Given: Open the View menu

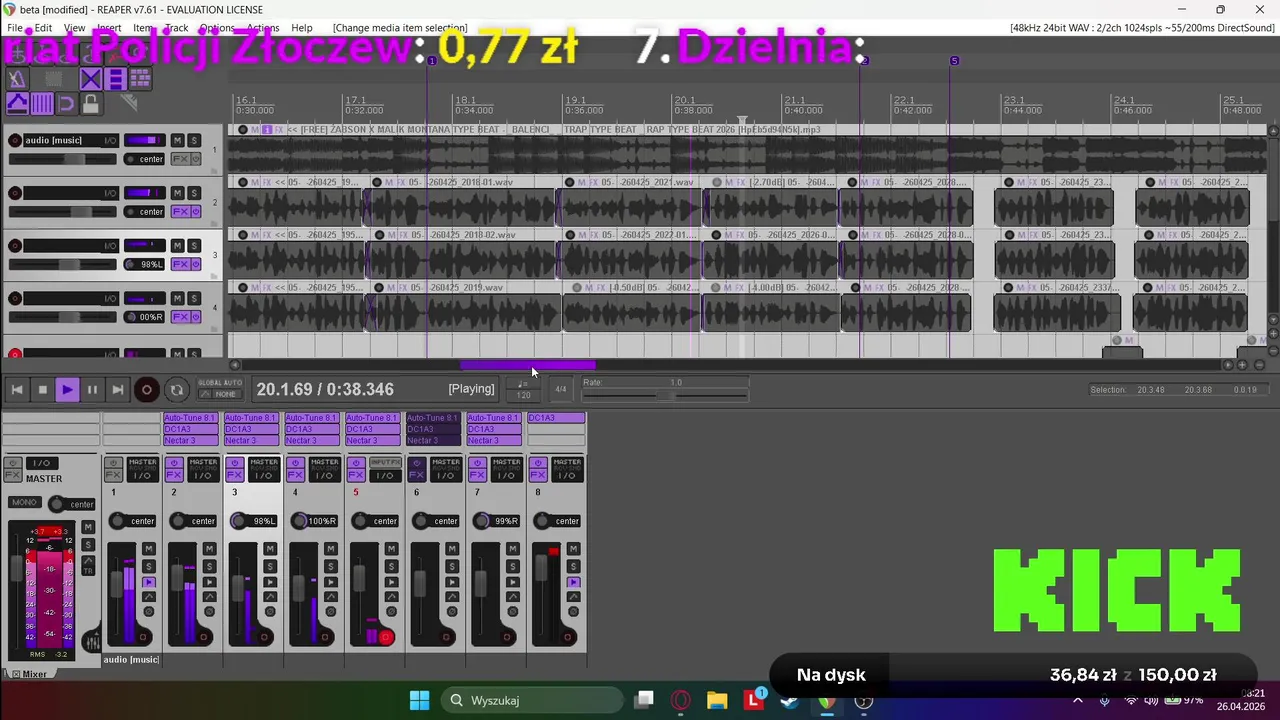Looking at the screenshot, I should (75, 28).
